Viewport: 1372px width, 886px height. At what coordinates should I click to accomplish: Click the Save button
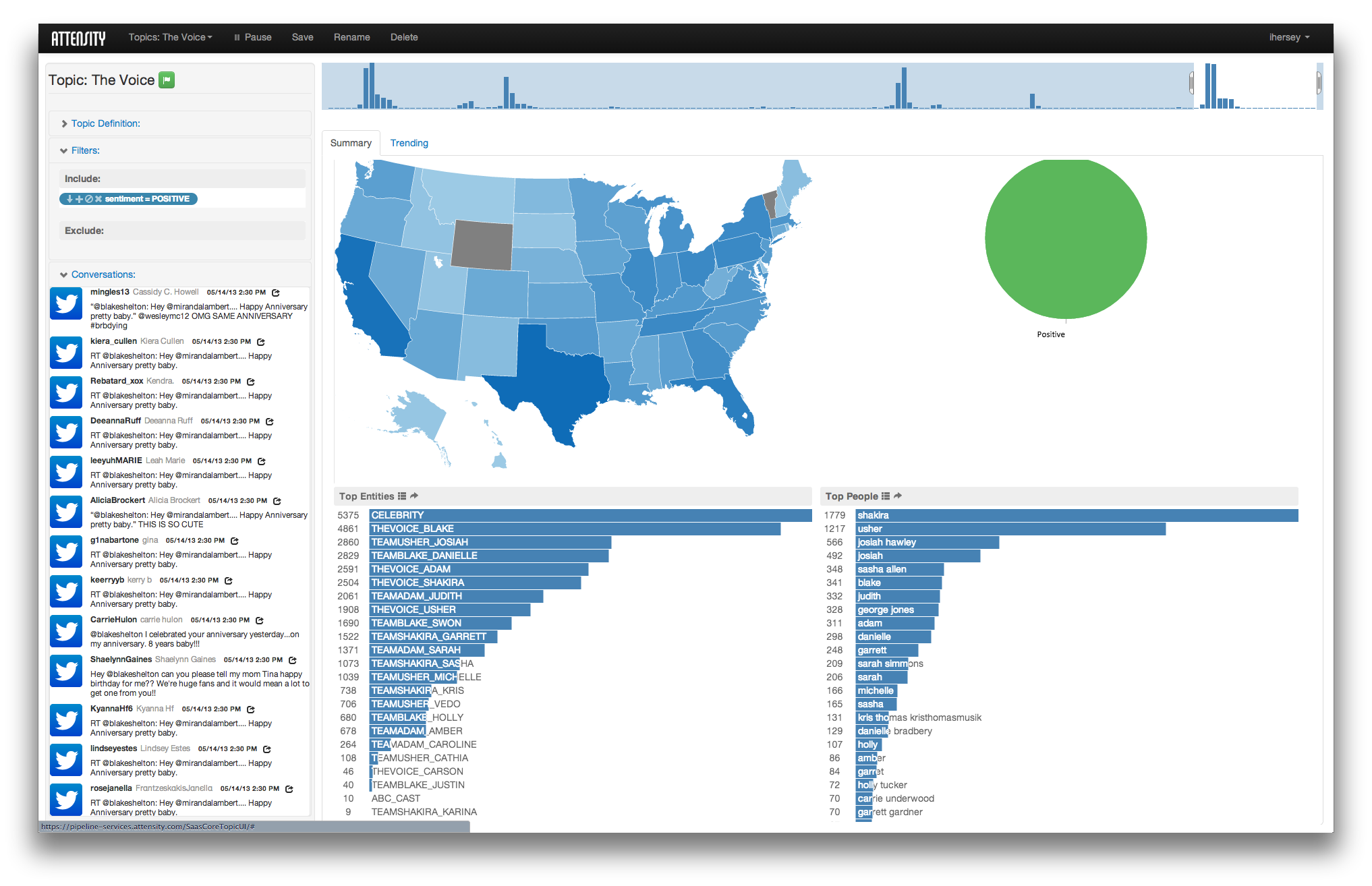click(302, 37)
